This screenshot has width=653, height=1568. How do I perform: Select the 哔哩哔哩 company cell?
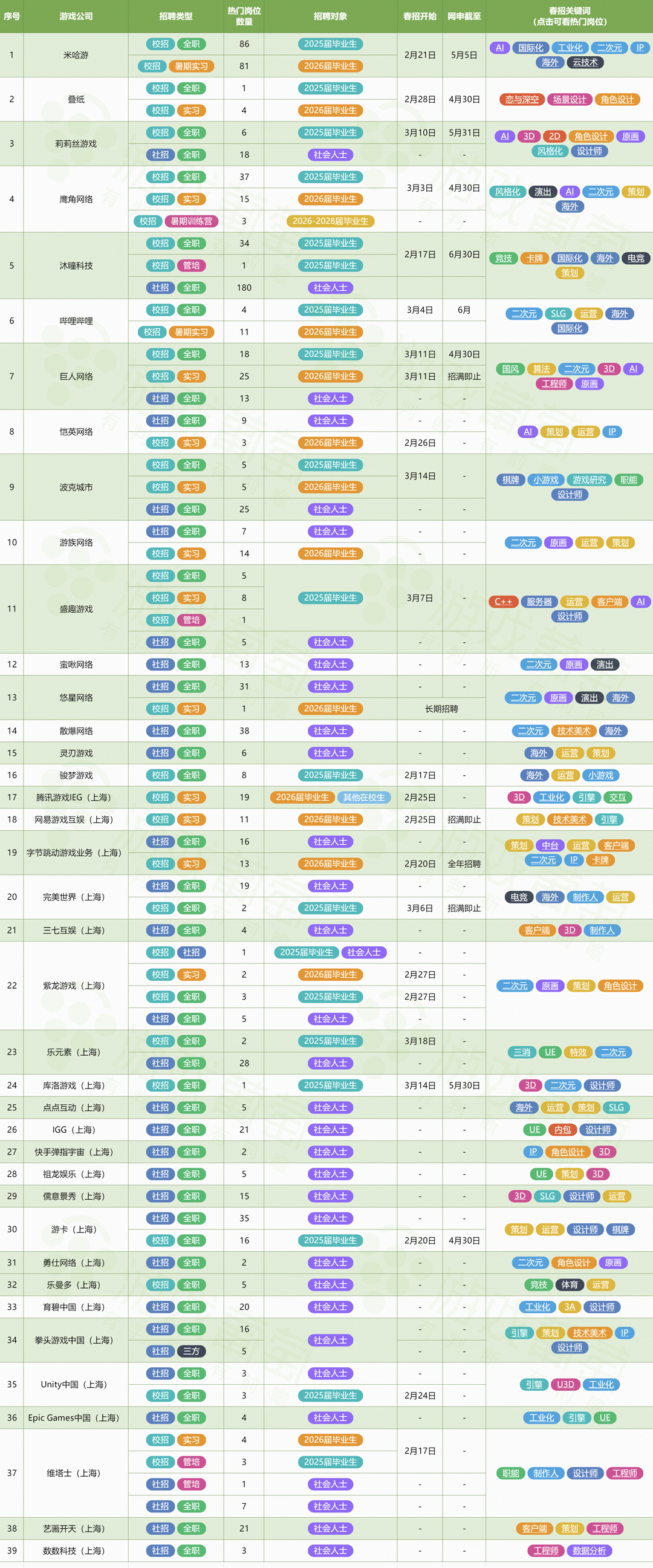(x=76, y=320)
